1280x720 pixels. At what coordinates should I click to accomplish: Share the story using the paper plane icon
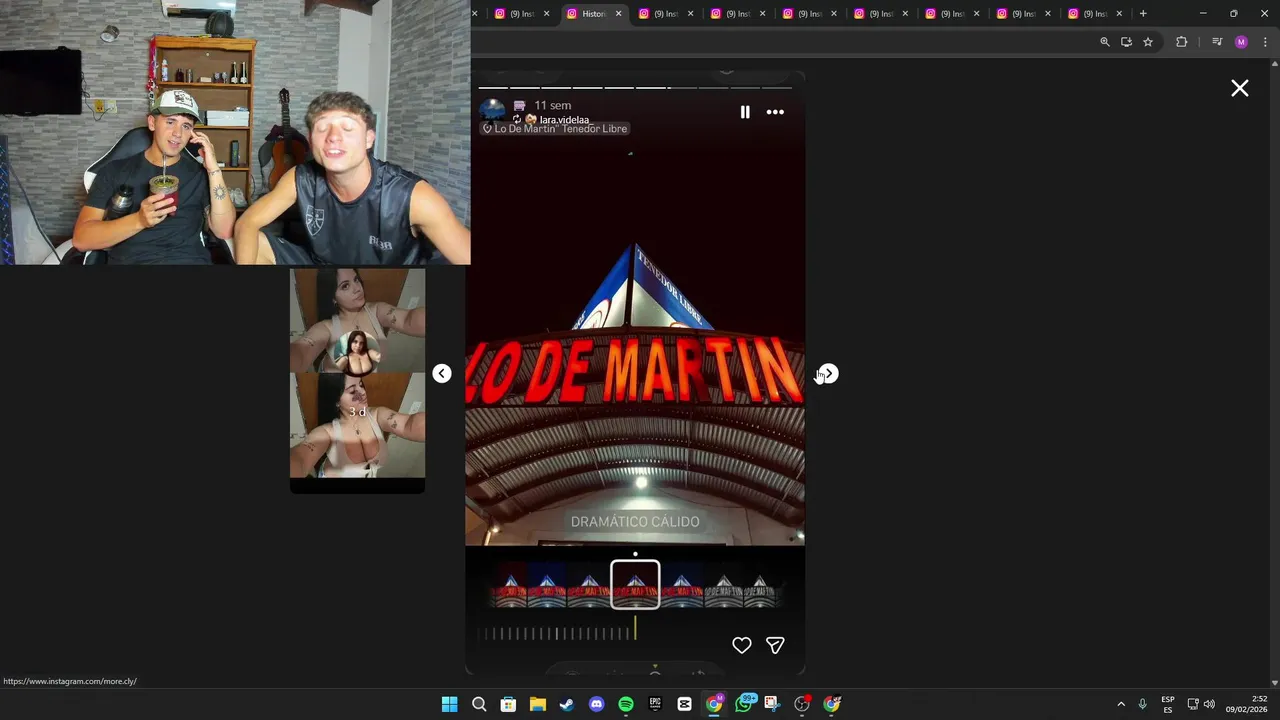click(x=775, y=645)
